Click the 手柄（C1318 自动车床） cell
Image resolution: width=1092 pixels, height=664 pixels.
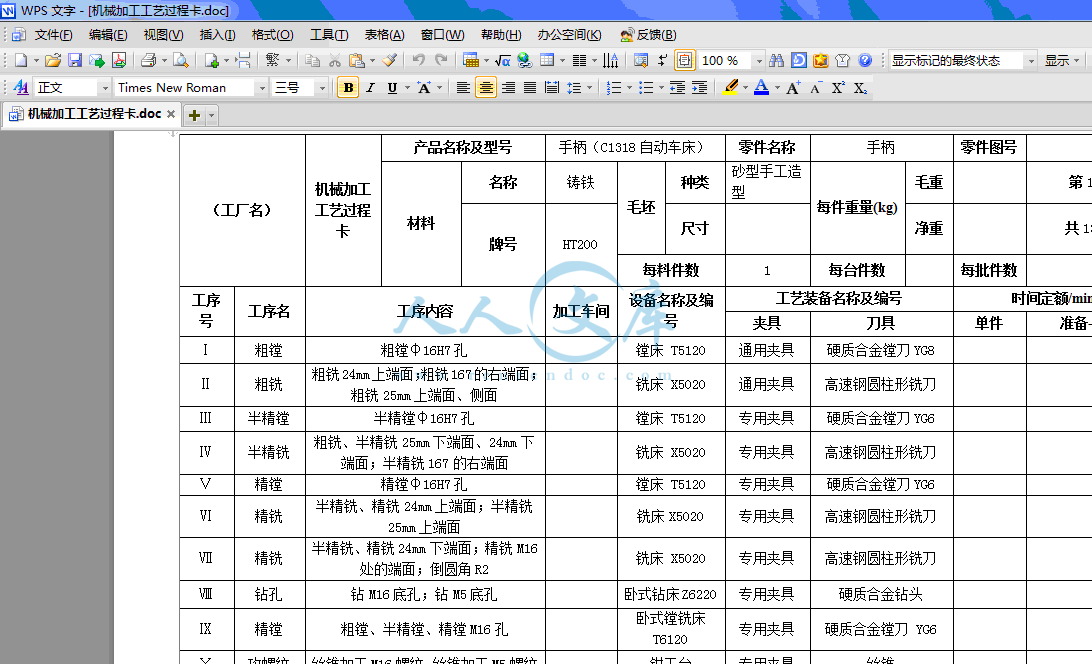(x=634, y=148)
